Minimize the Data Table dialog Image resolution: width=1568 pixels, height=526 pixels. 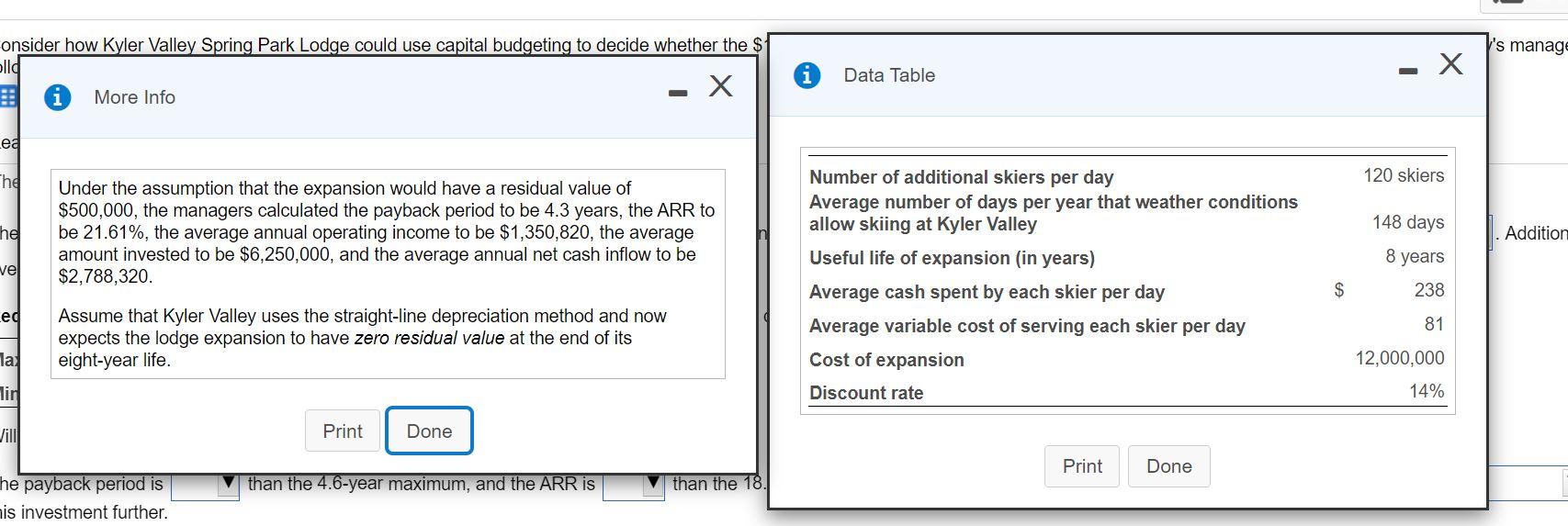click(1408, 71)
